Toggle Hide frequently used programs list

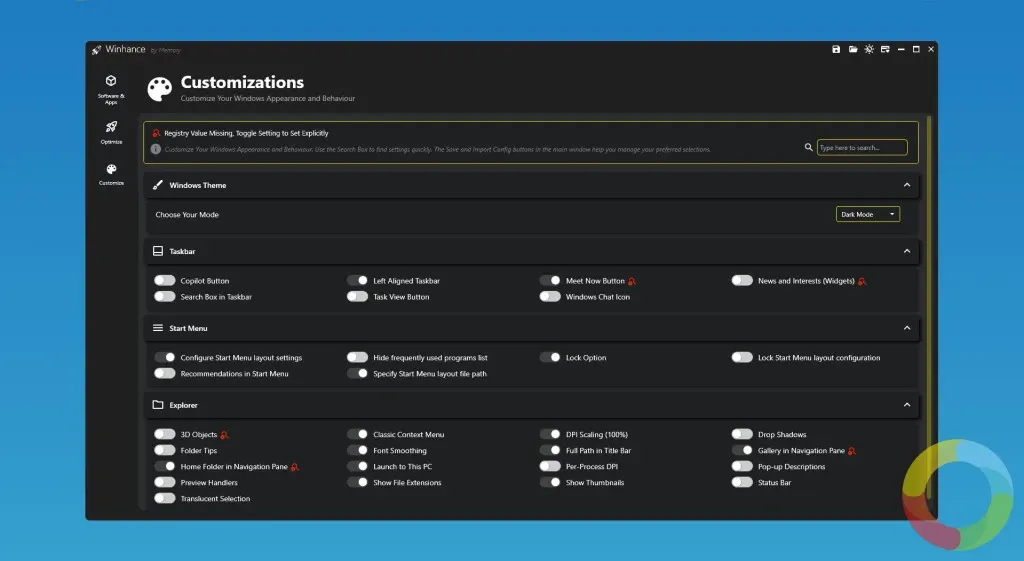(357, 357)
